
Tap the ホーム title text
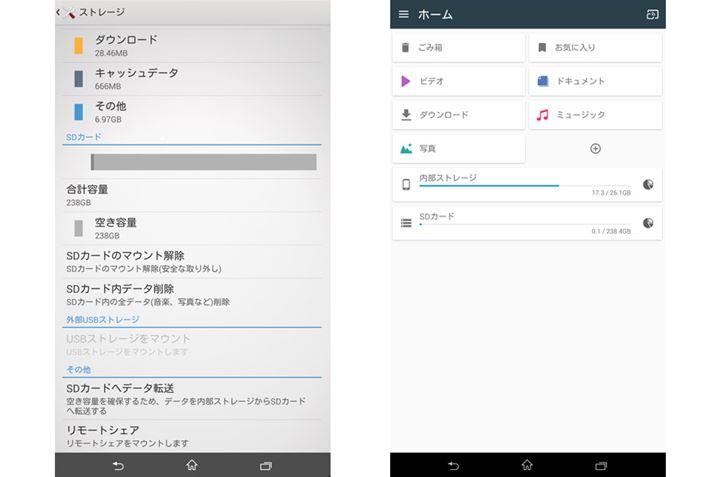[435, 15]
